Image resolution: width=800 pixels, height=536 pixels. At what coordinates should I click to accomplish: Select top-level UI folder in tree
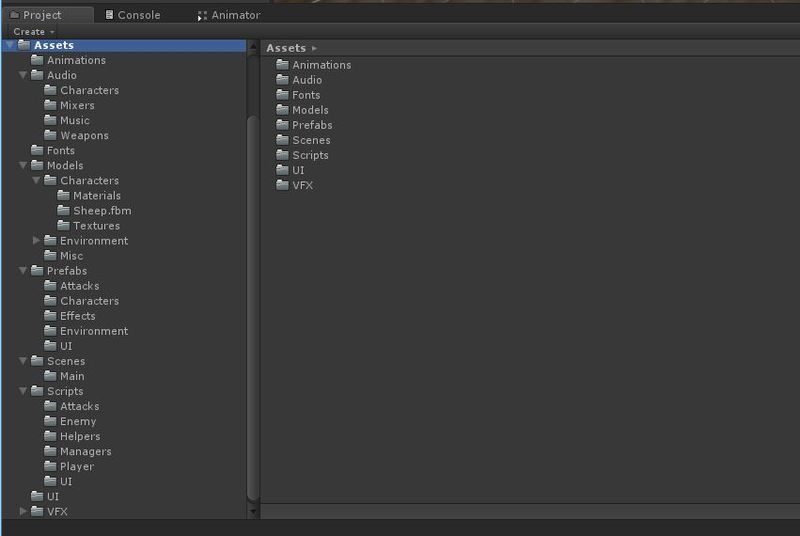53,496
